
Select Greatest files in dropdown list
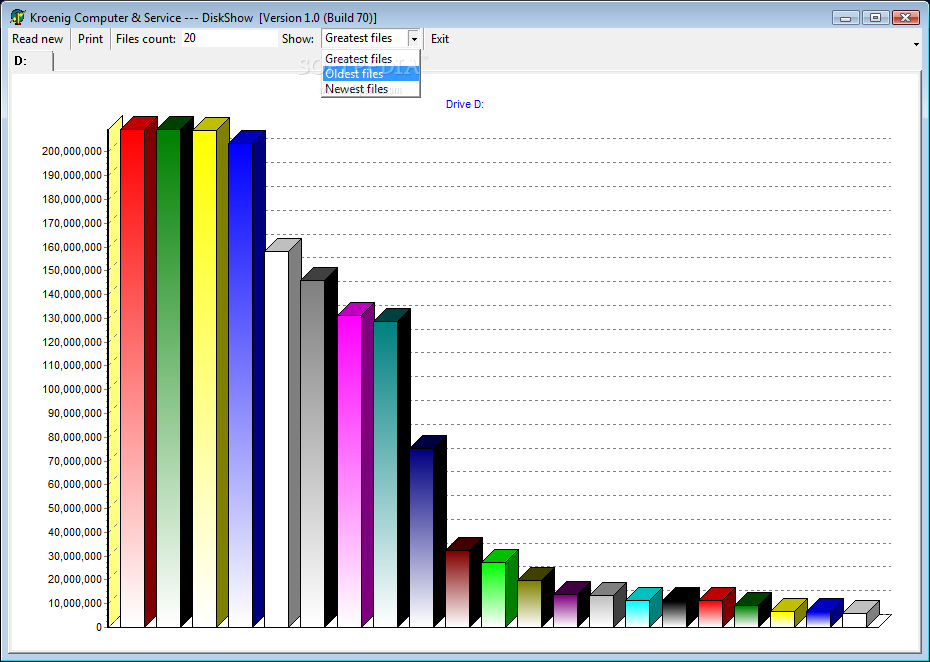click(x=371, y=59)
